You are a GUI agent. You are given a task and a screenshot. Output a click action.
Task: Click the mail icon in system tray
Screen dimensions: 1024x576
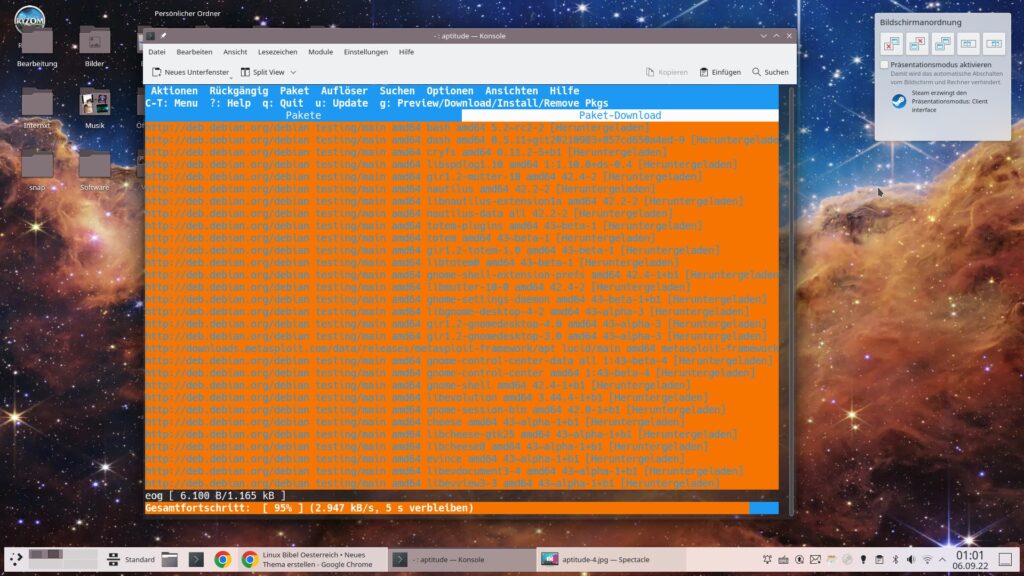tap(815, 560)
